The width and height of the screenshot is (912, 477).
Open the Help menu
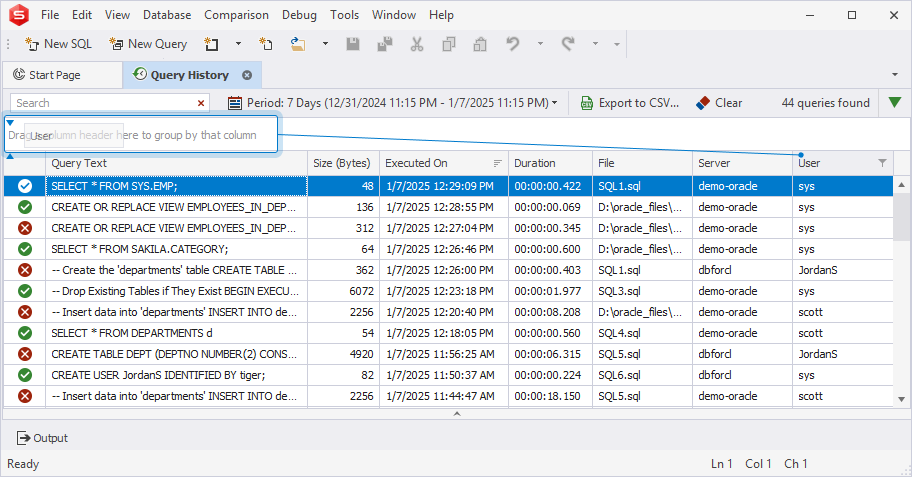441,15
